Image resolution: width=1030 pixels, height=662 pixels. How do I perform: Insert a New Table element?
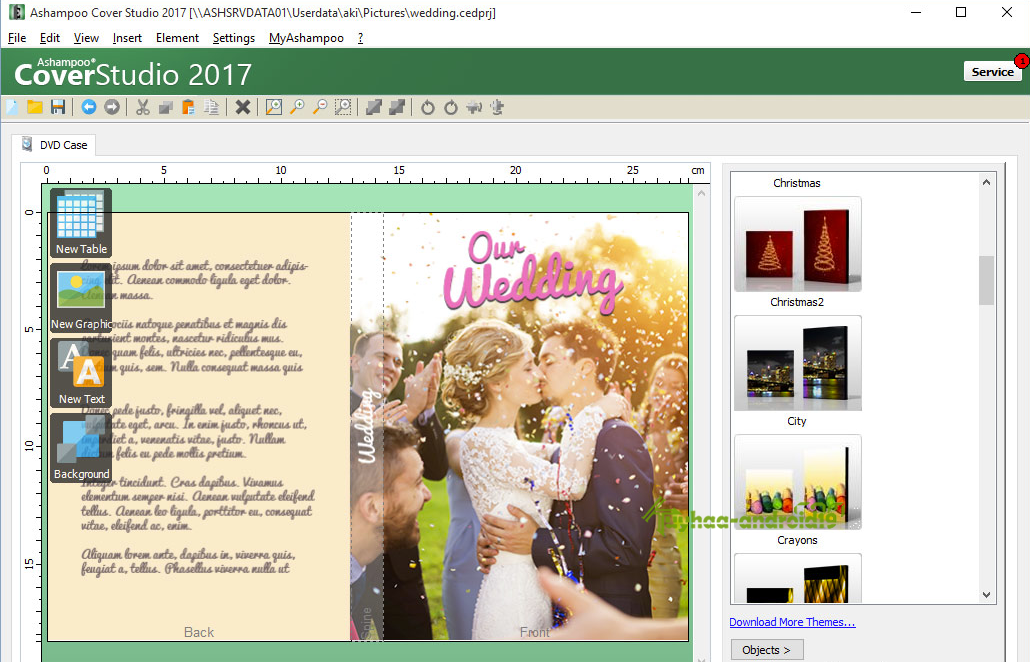(x=81, y=223)
